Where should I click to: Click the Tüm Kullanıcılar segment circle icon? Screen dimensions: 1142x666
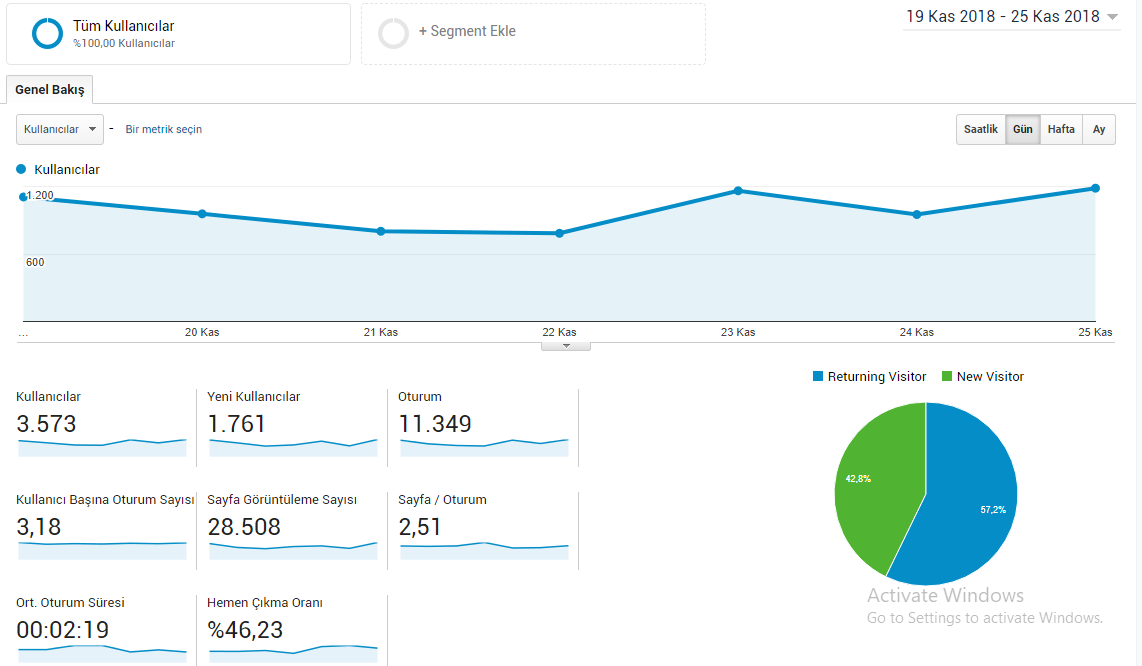(47, 34)
